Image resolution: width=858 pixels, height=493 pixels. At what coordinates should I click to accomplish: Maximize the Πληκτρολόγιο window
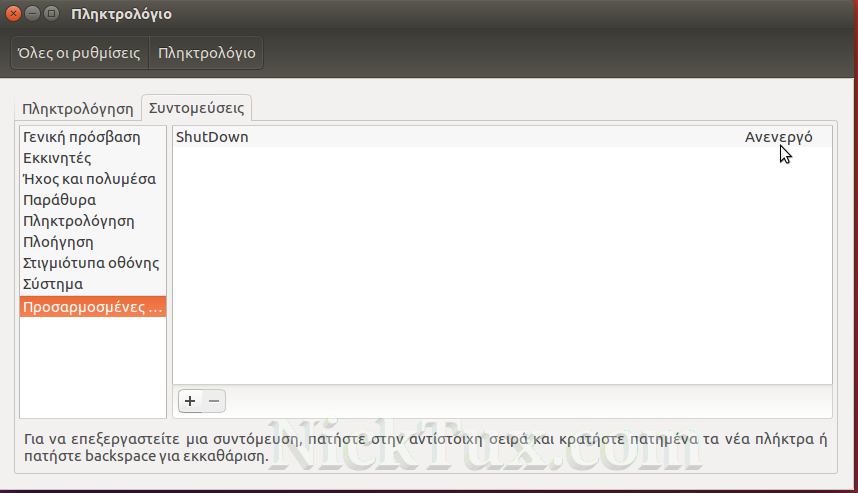click(52, 14)
